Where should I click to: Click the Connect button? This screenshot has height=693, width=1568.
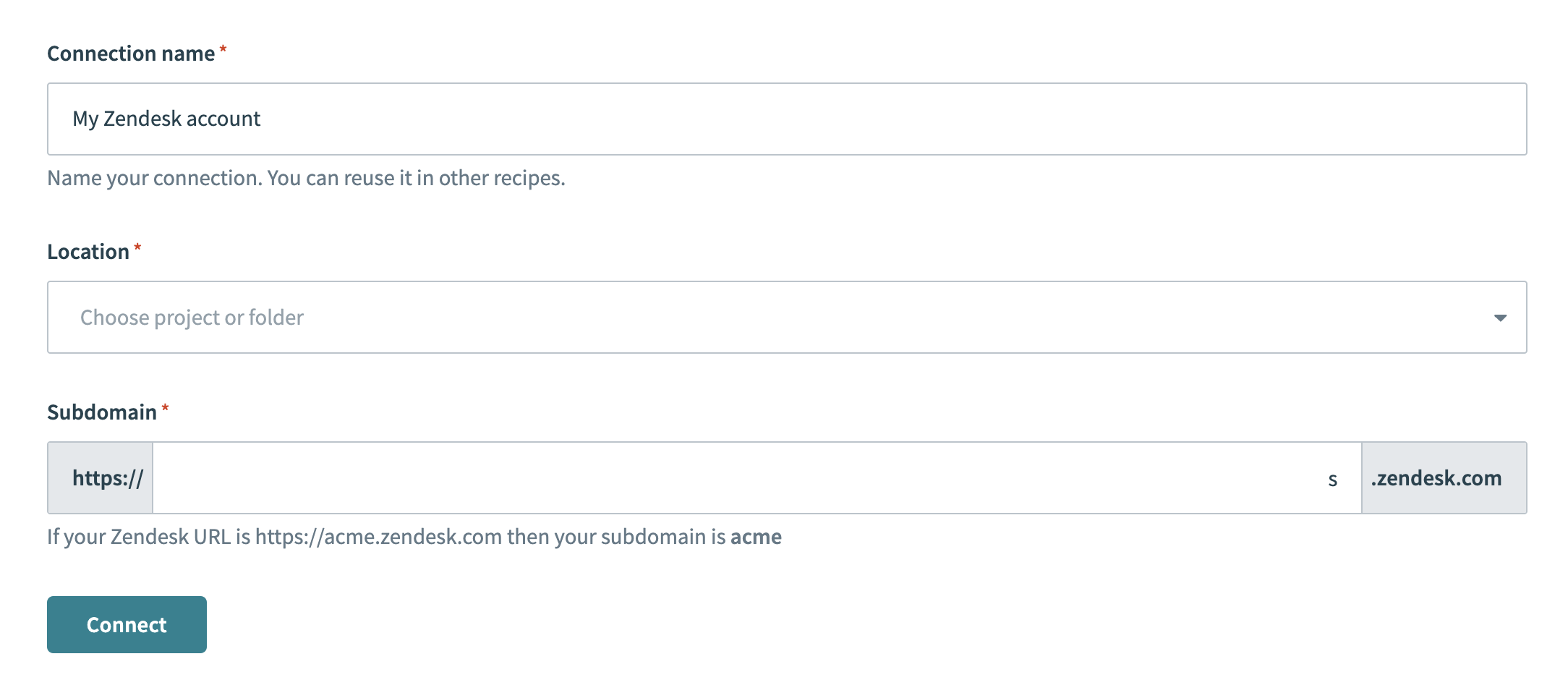126,624
